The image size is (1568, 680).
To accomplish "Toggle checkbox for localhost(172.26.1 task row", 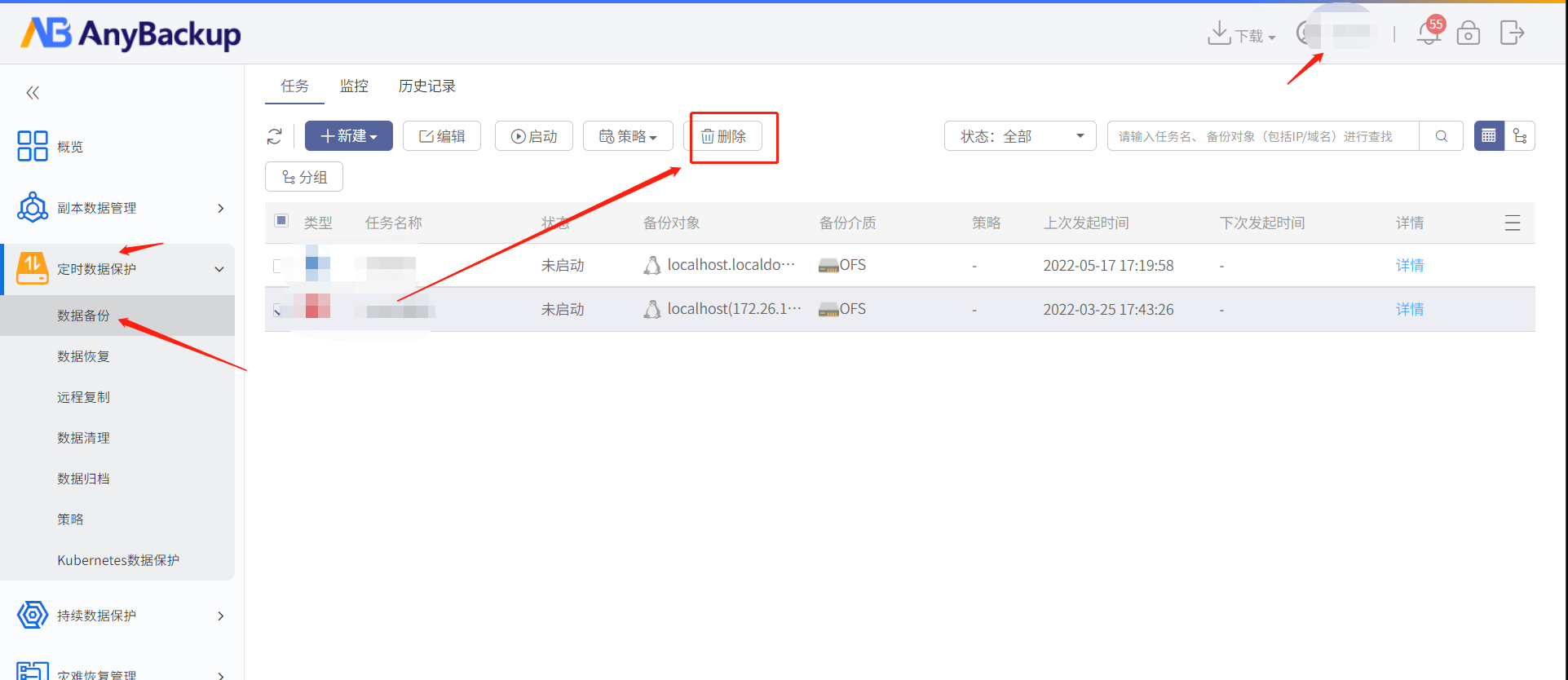I will click(x=279, y=309).
